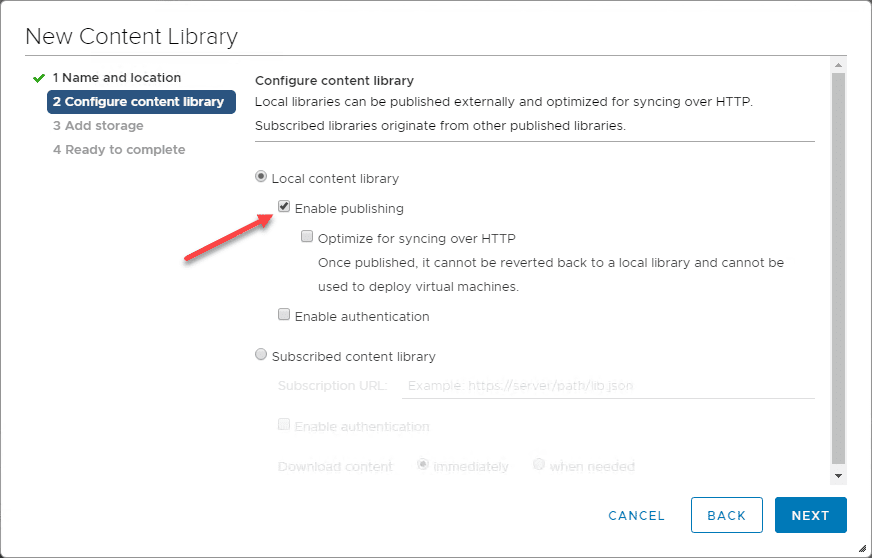Choose Subscribed content library radio button

tap(262, 355)
